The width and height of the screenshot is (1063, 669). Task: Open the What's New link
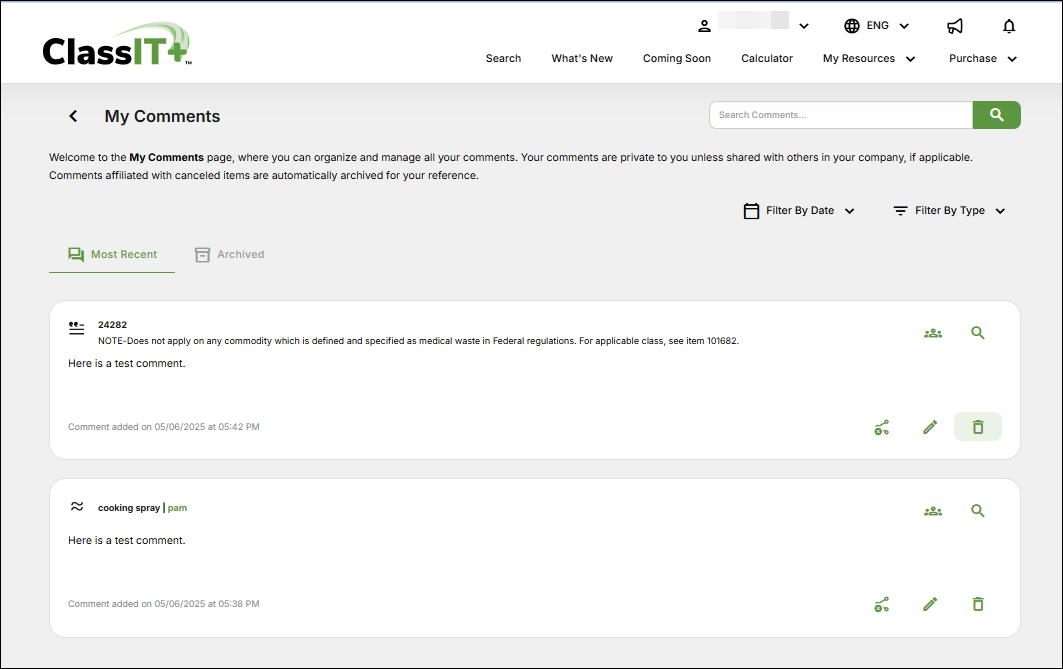(x=582, y=59)
